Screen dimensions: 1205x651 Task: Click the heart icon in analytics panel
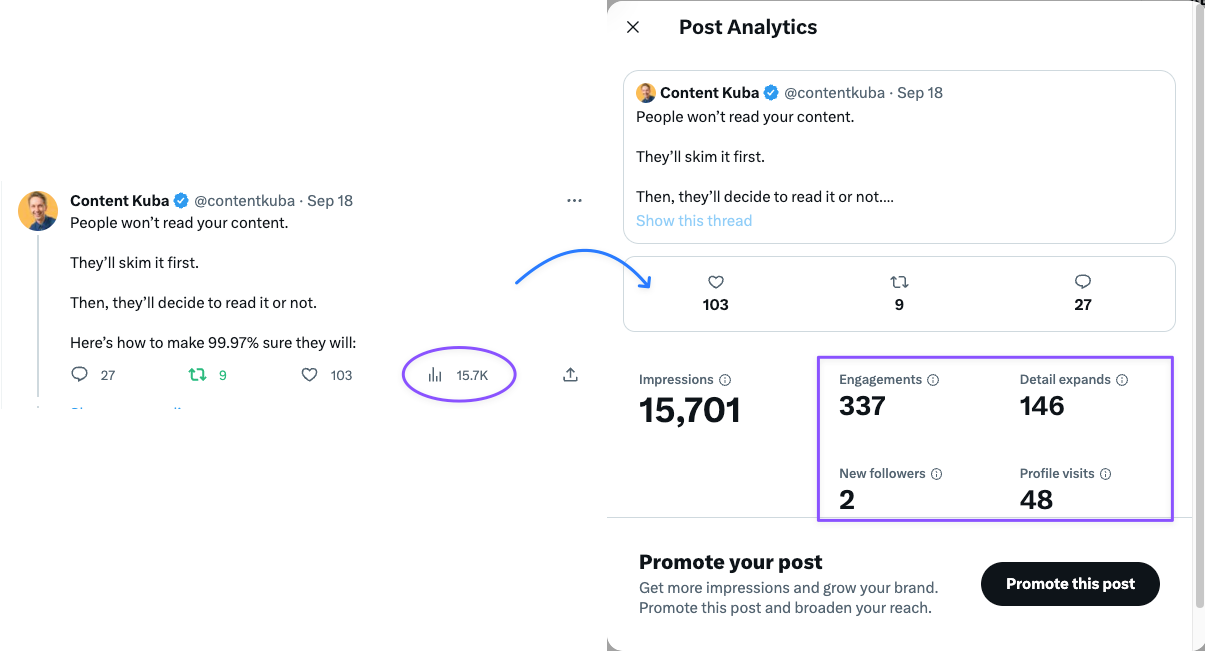716,282
